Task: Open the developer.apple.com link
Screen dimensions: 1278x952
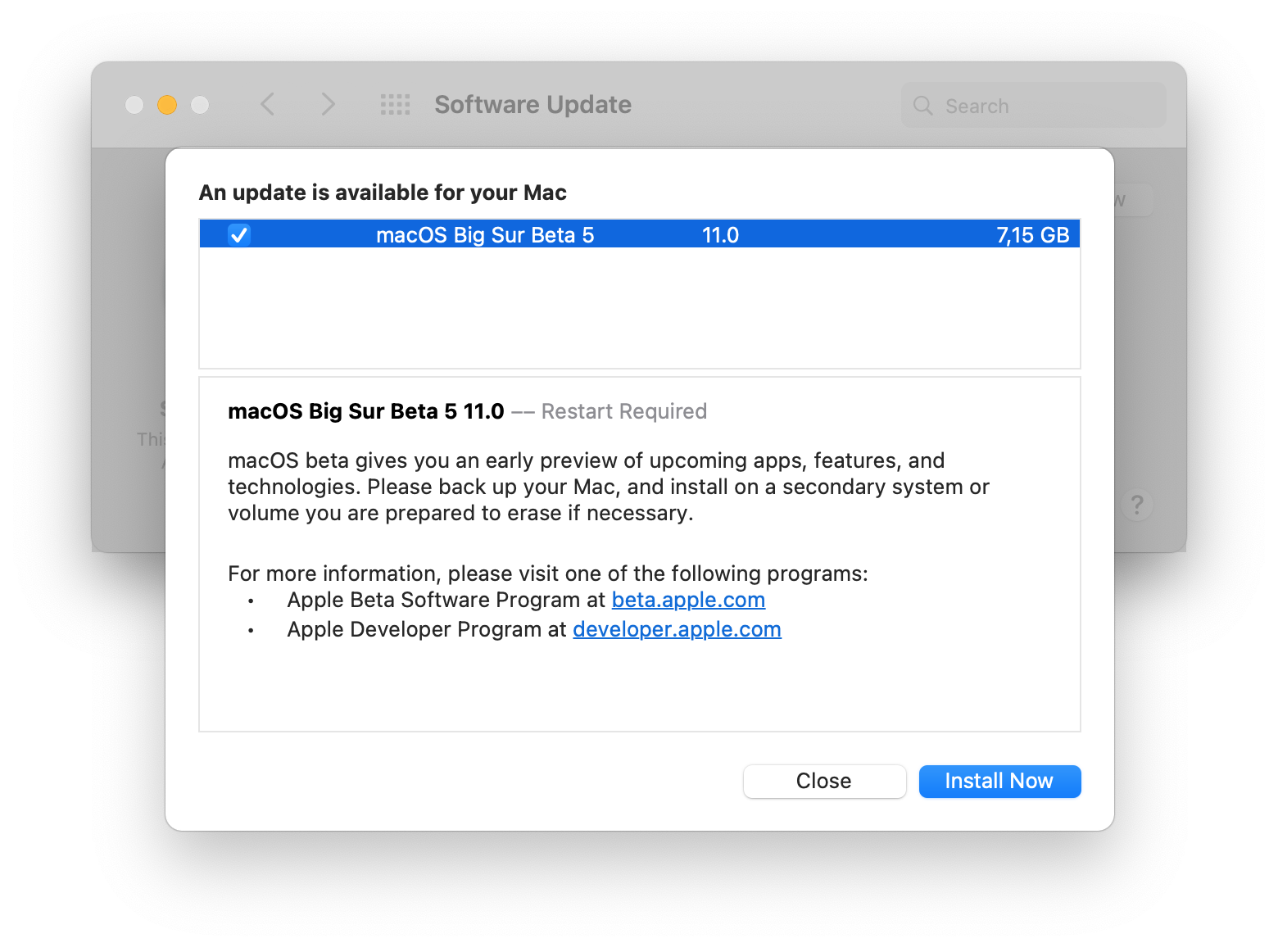Action: tap(677, 629)
